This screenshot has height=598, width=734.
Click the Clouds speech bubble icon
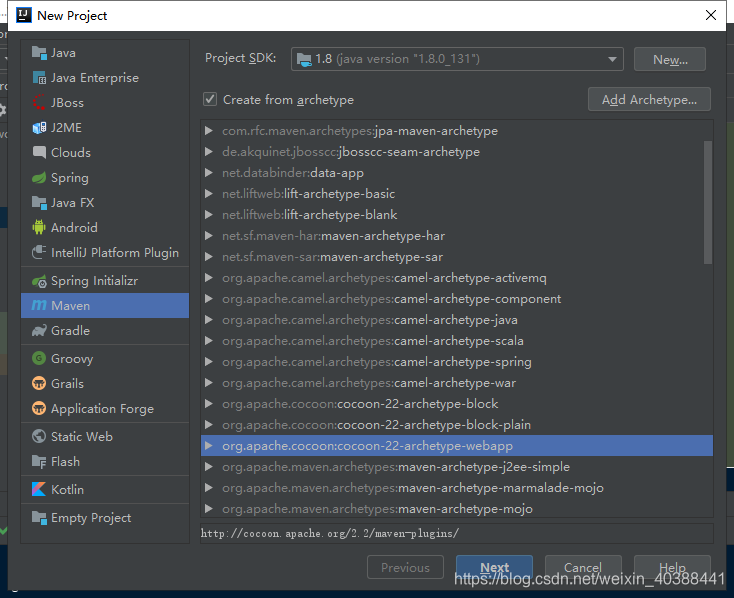tap(39, 153)
